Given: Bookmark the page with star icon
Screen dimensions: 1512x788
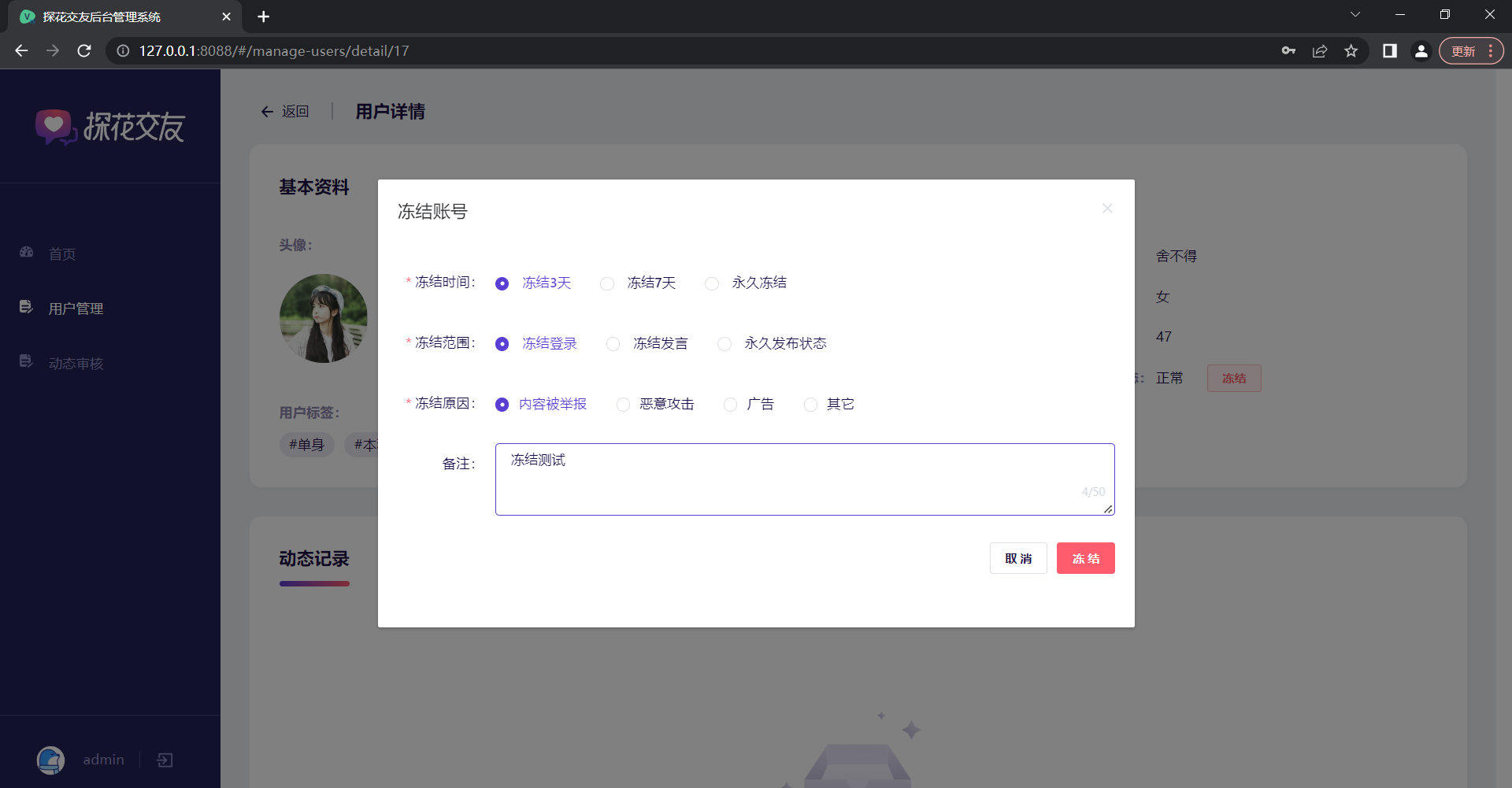Looking at the screenshot, I should (x=1351, y=51).
